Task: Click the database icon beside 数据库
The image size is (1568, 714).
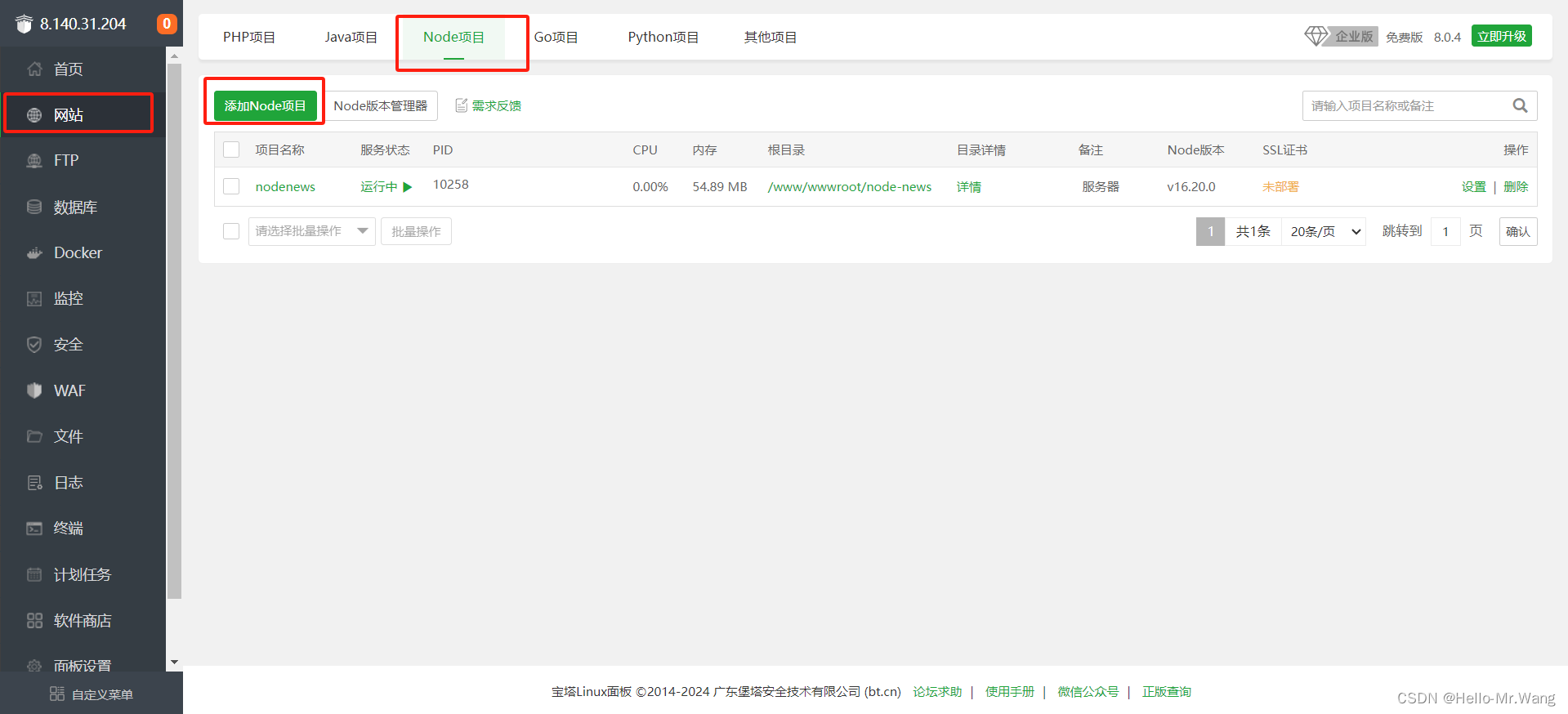Action: [34, 207]
